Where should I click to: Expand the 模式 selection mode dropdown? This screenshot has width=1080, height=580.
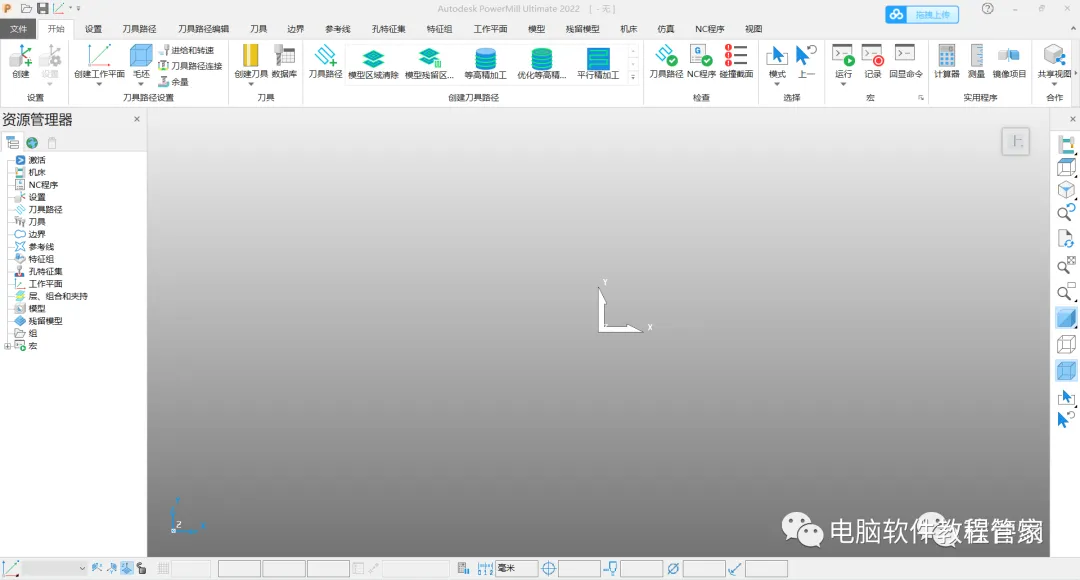point(777,84)
